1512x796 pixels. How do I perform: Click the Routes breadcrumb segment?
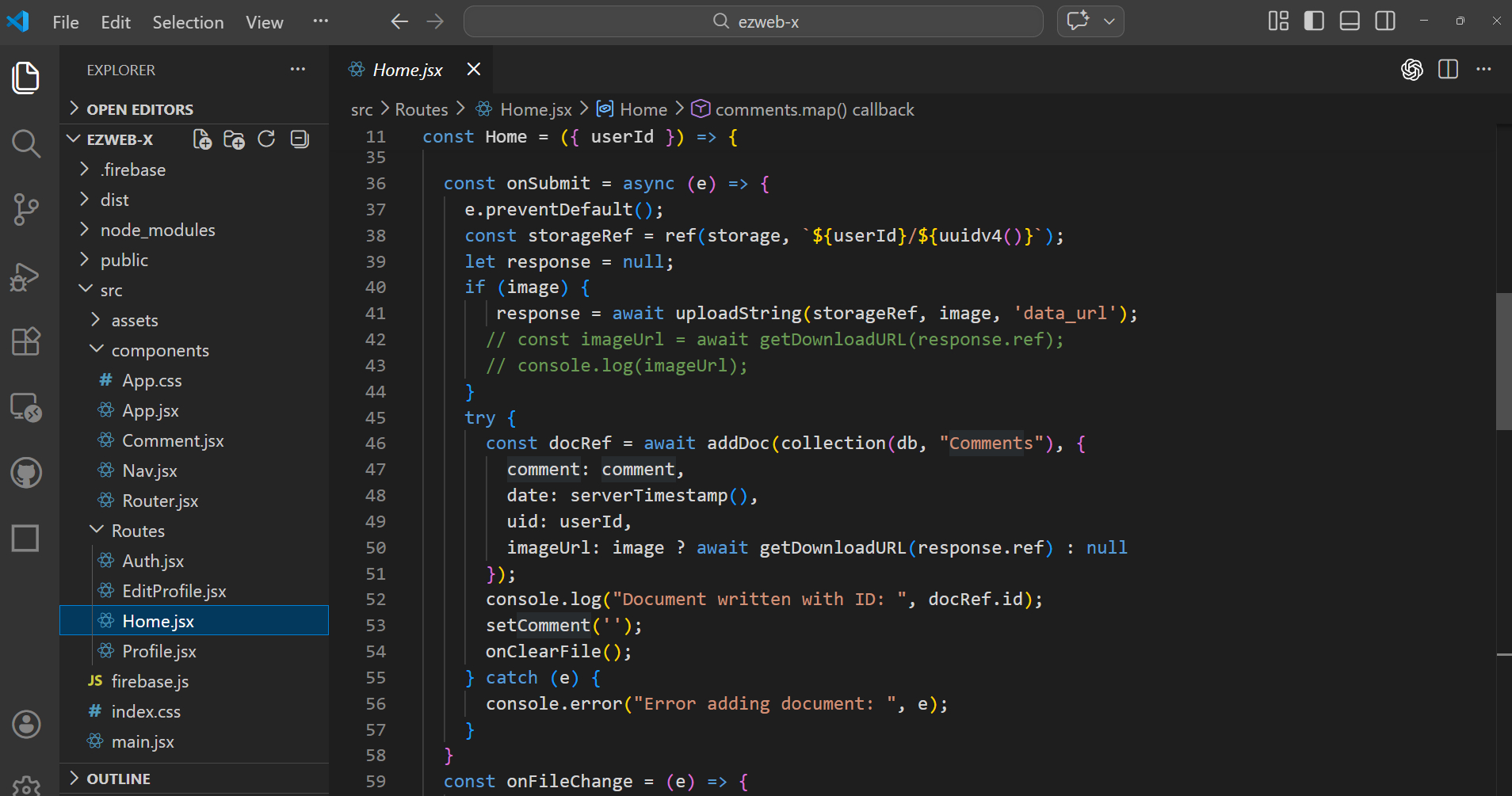coord(421,109)
